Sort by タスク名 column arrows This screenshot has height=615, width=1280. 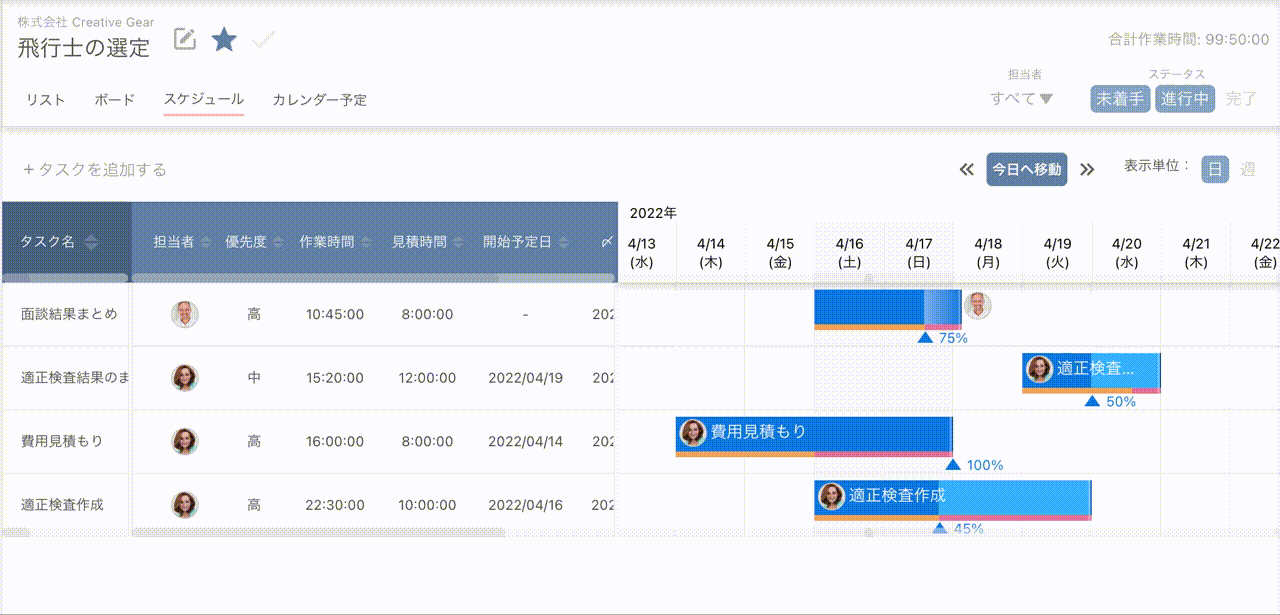[x=91, y=242]
